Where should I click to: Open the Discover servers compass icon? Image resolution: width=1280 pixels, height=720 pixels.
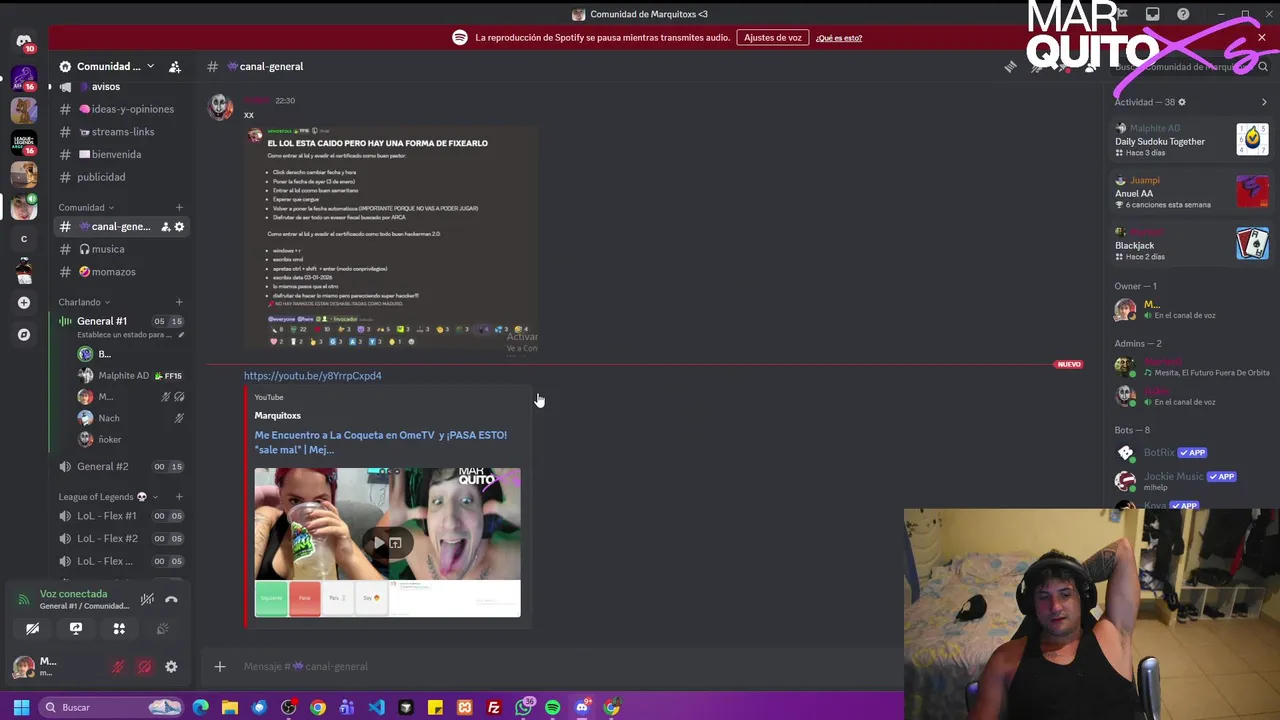pos(24,335)
